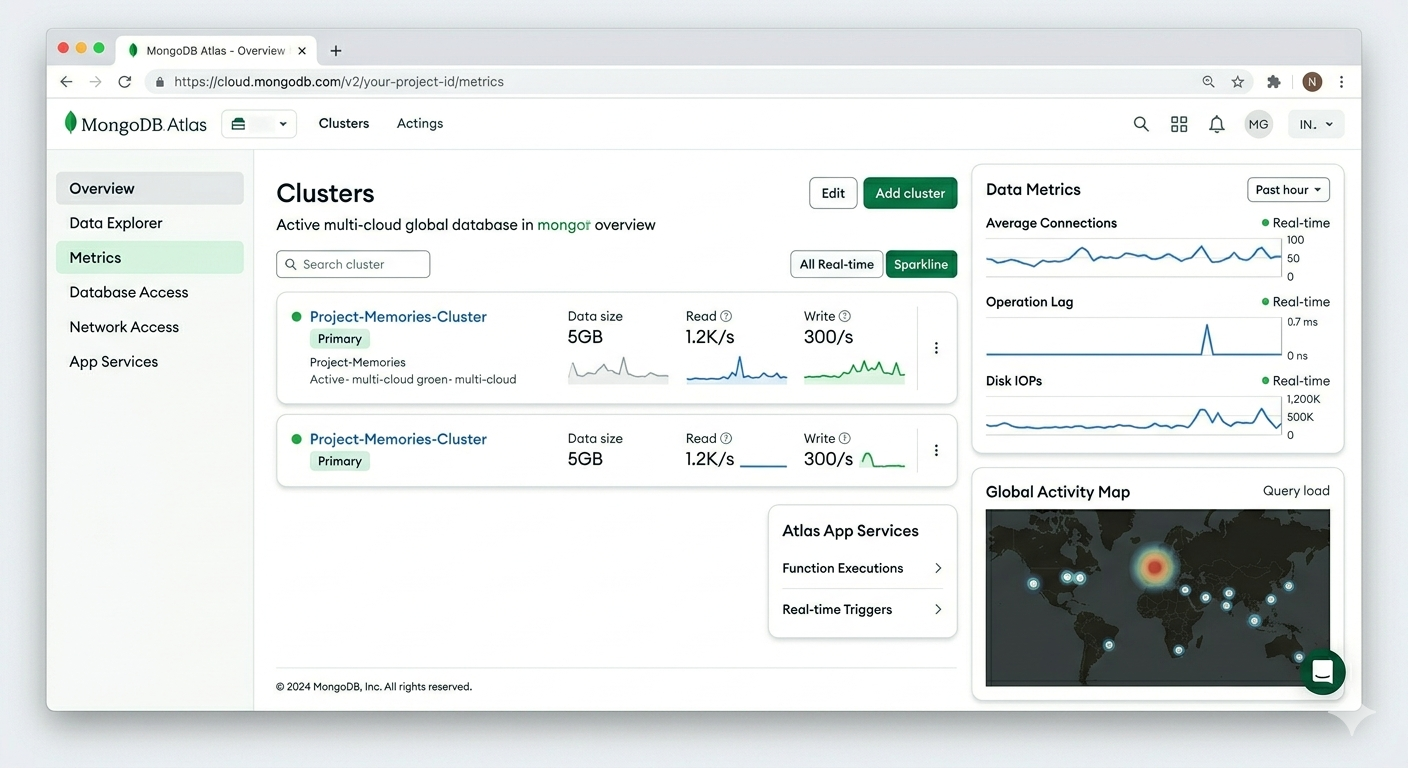Click the Read info icon in first cluster
Image resolution: width=1408 pixels, height=768 pixels.
pyautogui.click(x=726, y=316)
